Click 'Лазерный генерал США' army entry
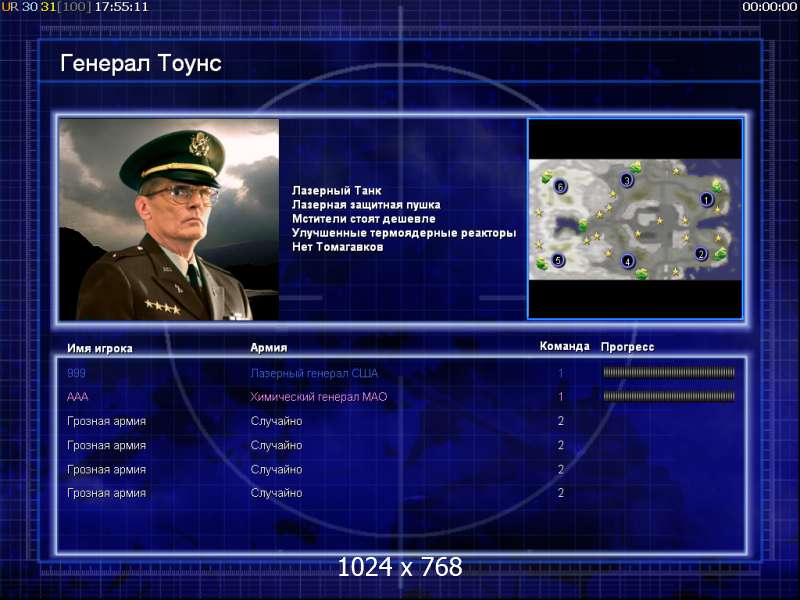The height and width of the screenshot is (600, 800). tap(314, 373)
